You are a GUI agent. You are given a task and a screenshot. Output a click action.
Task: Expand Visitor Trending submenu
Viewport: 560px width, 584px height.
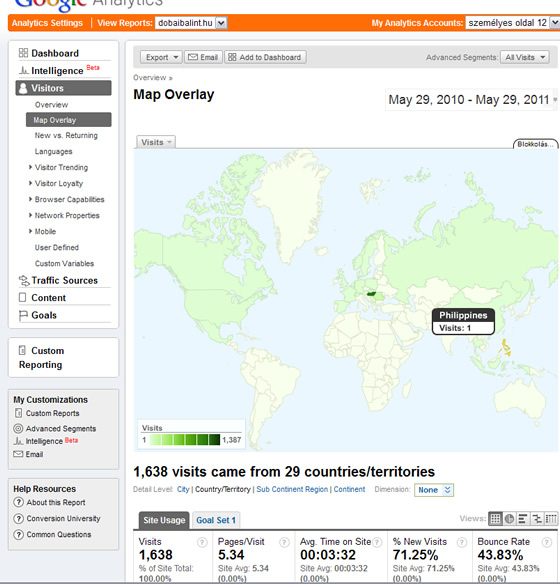pyautogui.click(x=31, y=167)
